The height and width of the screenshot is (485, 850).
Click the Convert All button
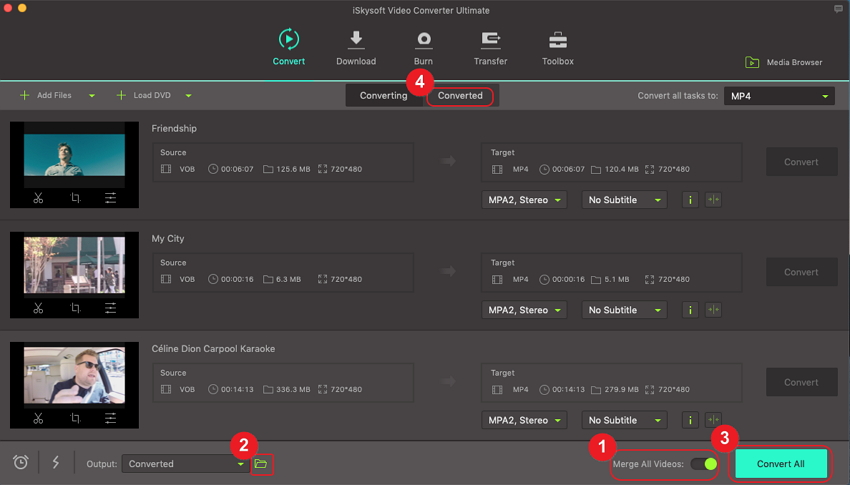780,464
